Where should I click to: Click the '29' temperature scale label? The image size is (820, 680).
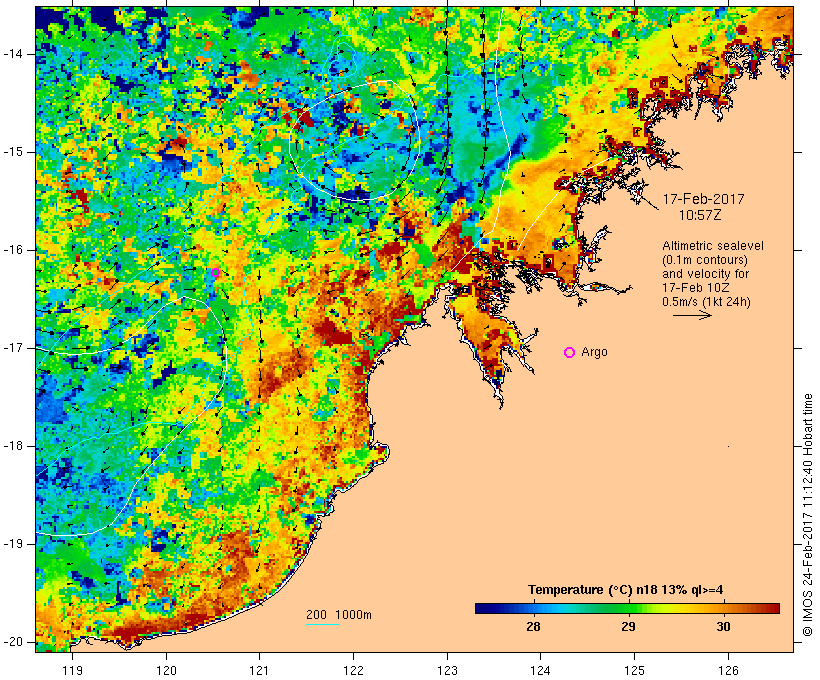[628, 626]
